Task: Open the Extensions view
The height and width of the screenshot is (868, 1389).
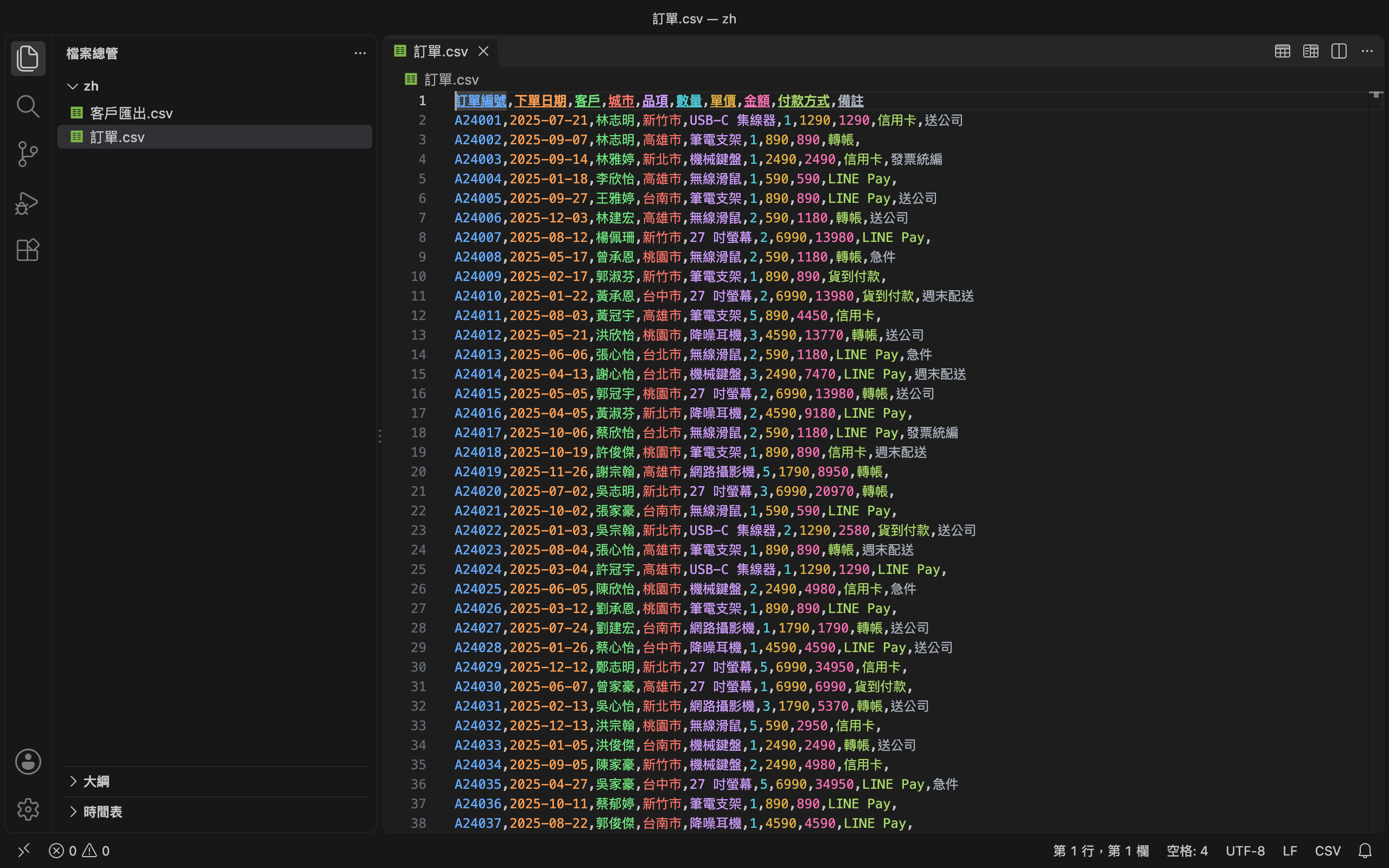Action: click(28, 250)
